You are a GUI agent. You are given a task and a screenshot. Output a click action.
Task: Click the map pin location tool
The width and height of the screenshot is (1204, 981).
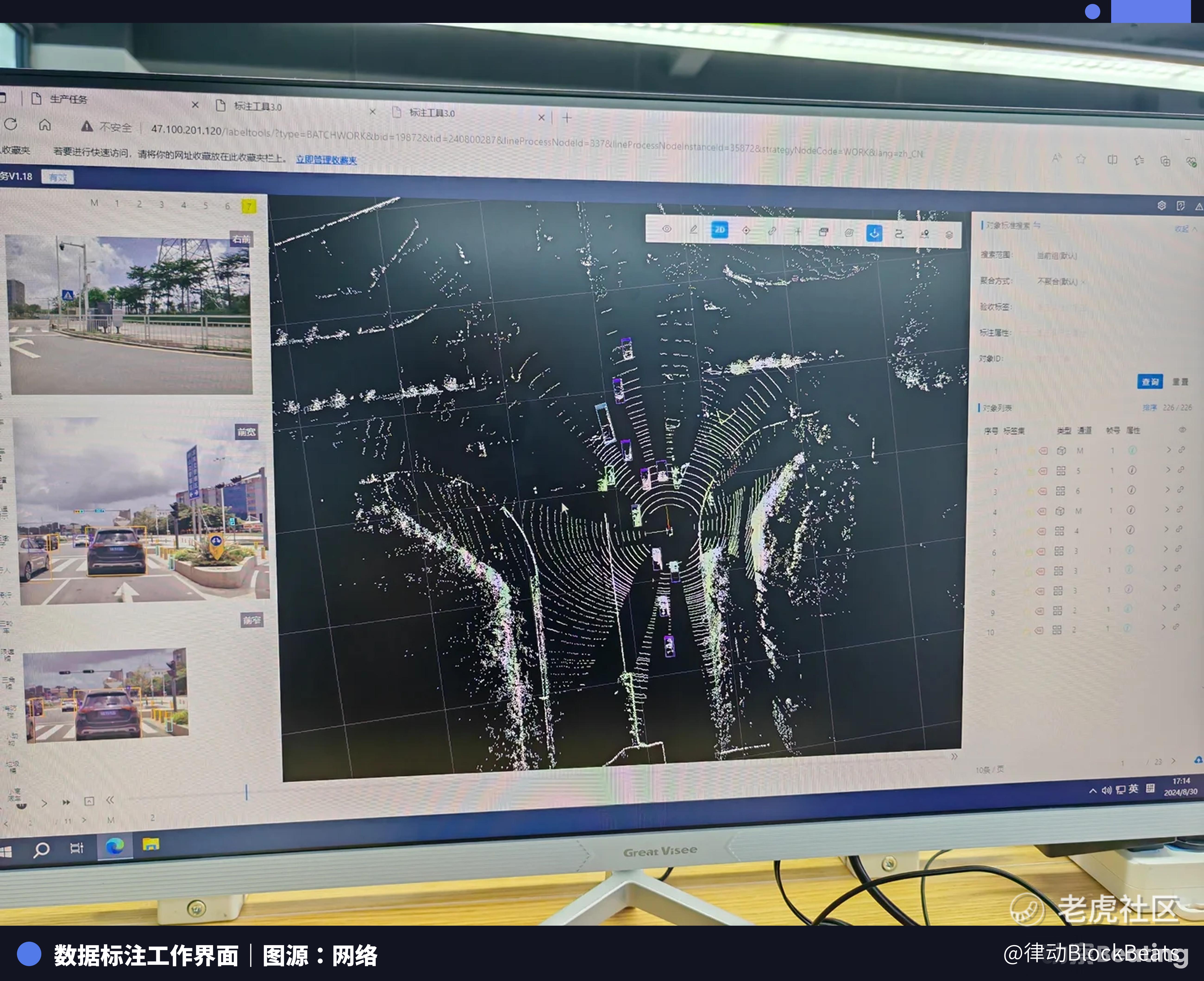[924, 234]
